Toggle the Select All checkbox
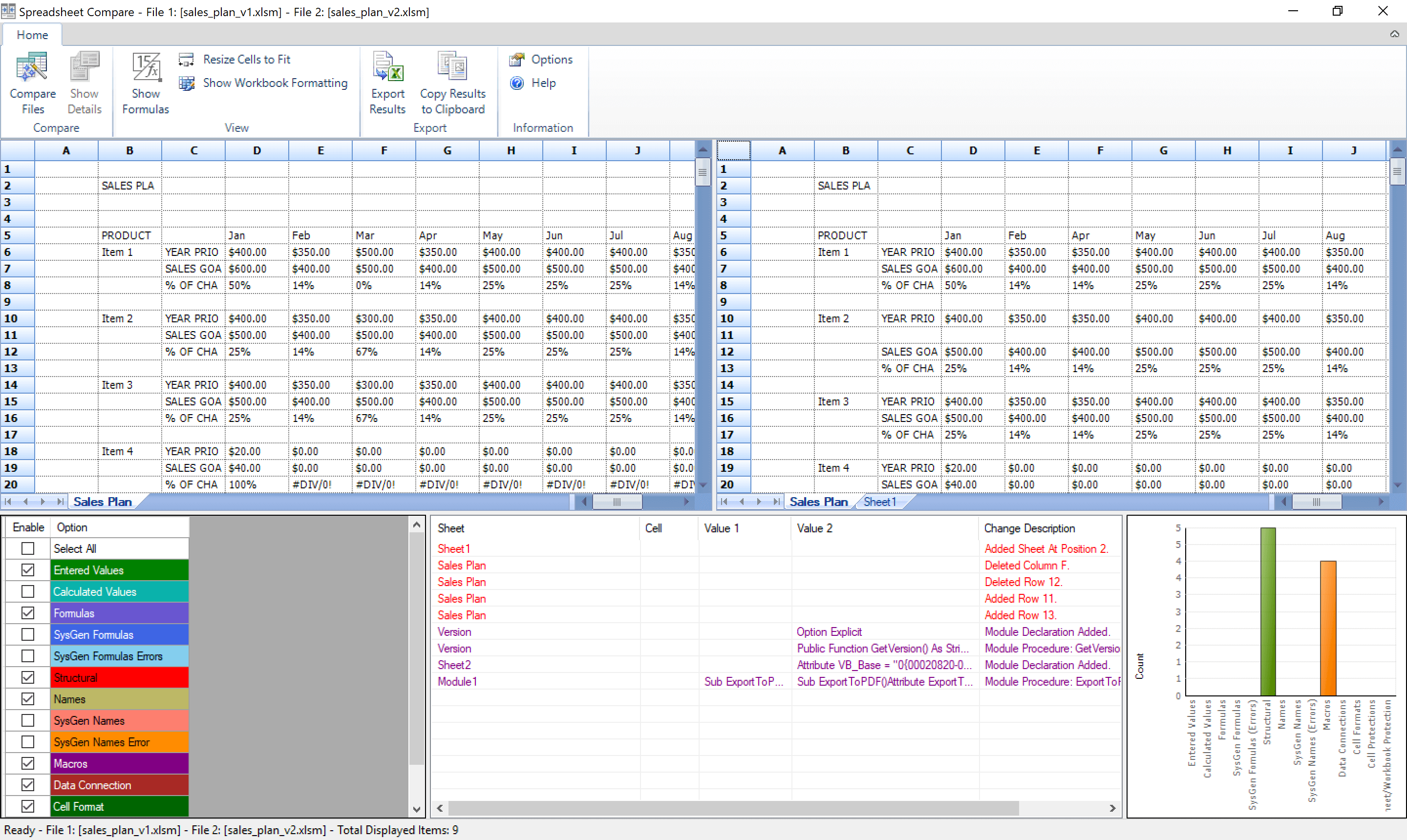 28,548
